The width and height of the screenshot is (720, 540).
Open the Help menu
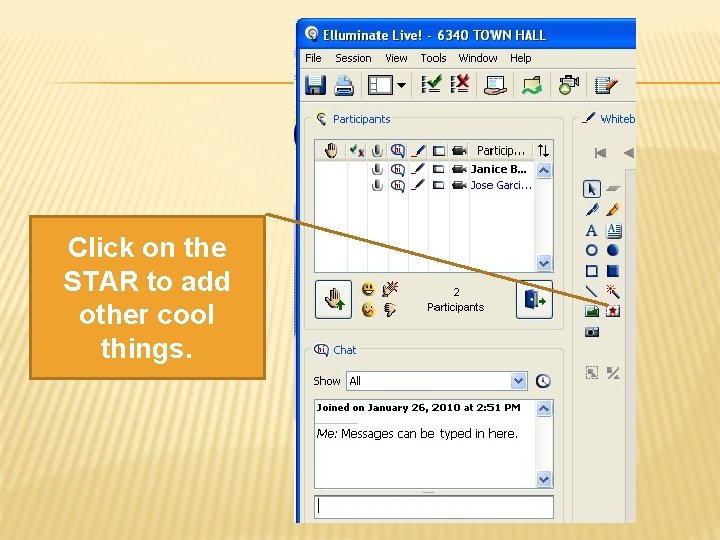tap(520, 58)
